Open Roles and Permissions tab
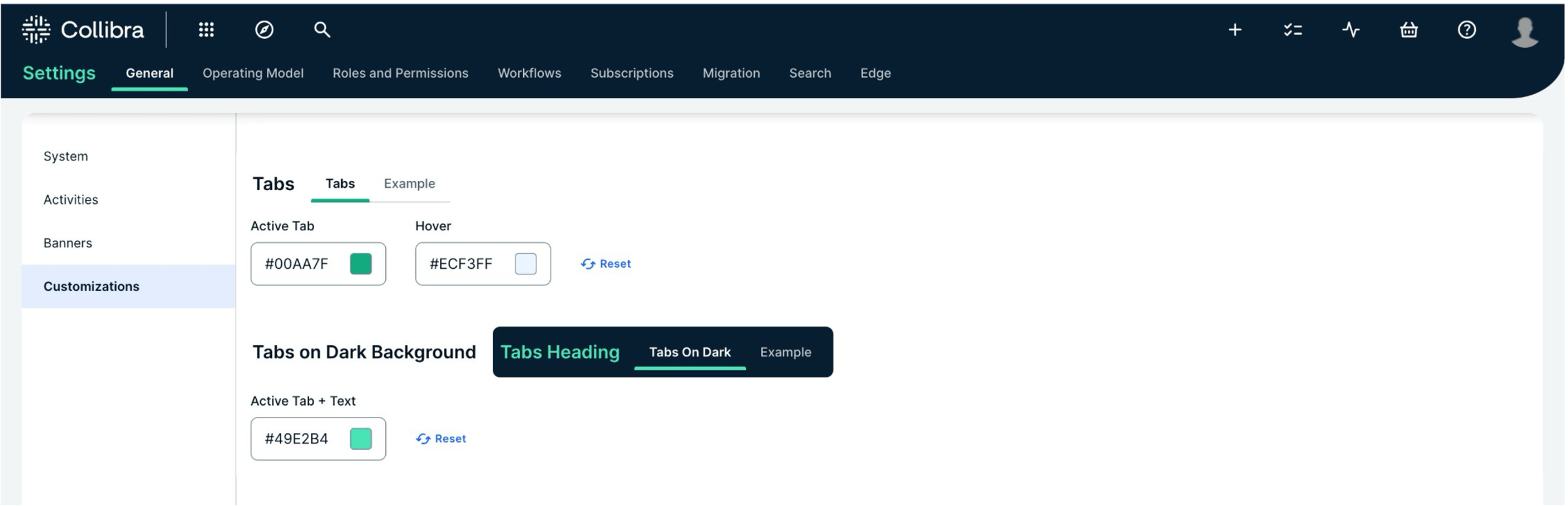 point(401,73)
